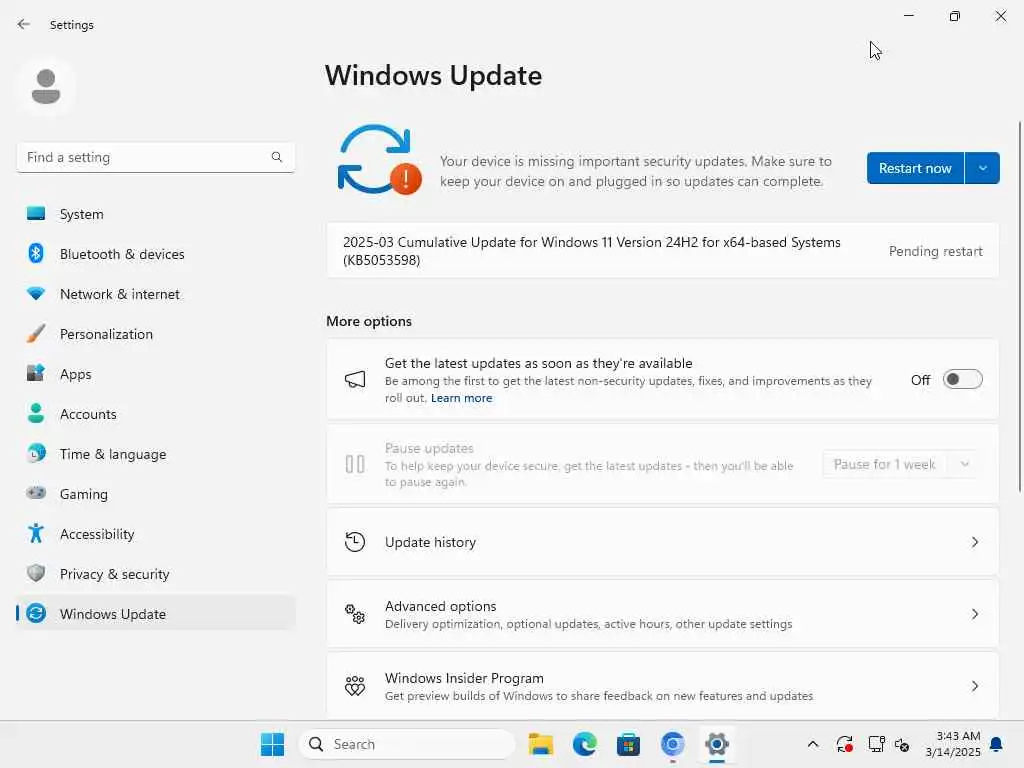
Task: Click the Accessibility figure icon
Action: point(36,534)
